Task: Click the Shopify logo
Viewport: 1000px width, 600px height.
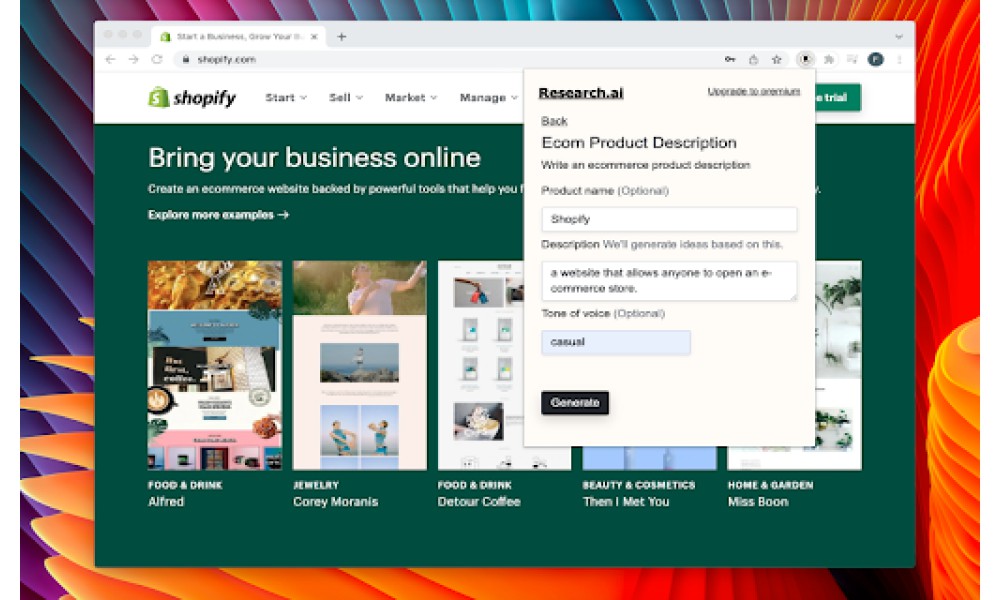Action: coord(192,98)
